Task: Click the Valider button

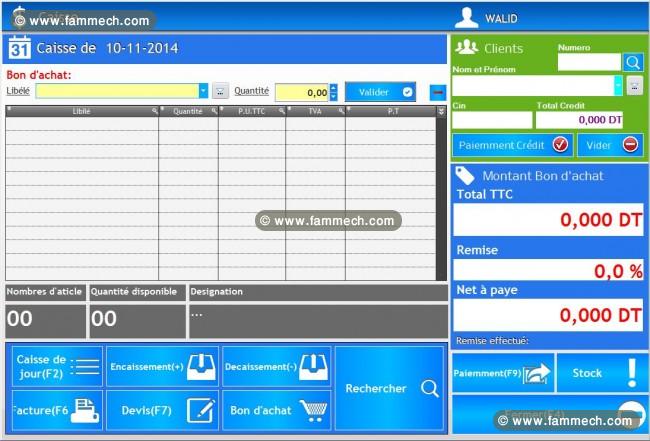Action: (x=380, y=92)
